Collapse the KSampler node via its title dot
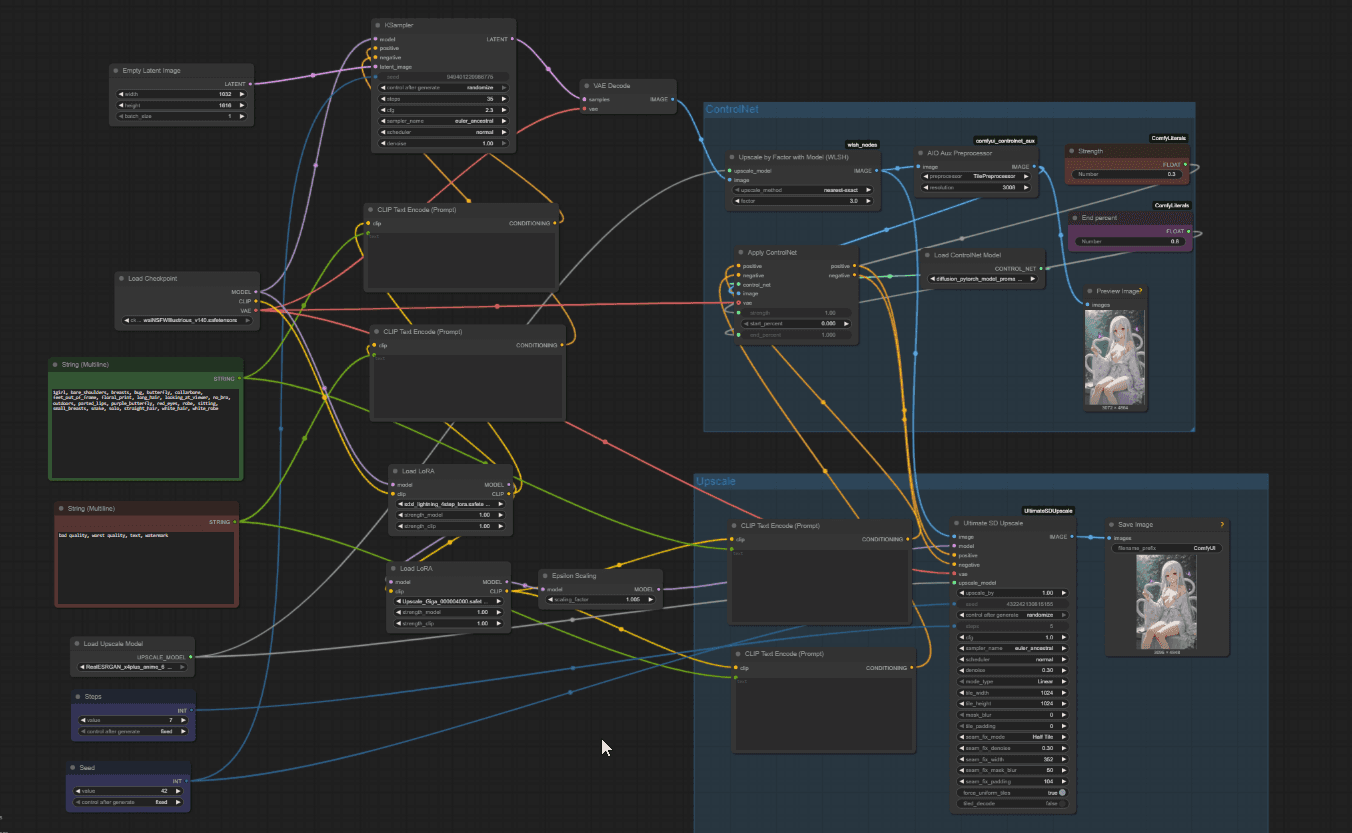This screenshot has width=1352, height=833. pyautogui.click(x=378, y=25)
